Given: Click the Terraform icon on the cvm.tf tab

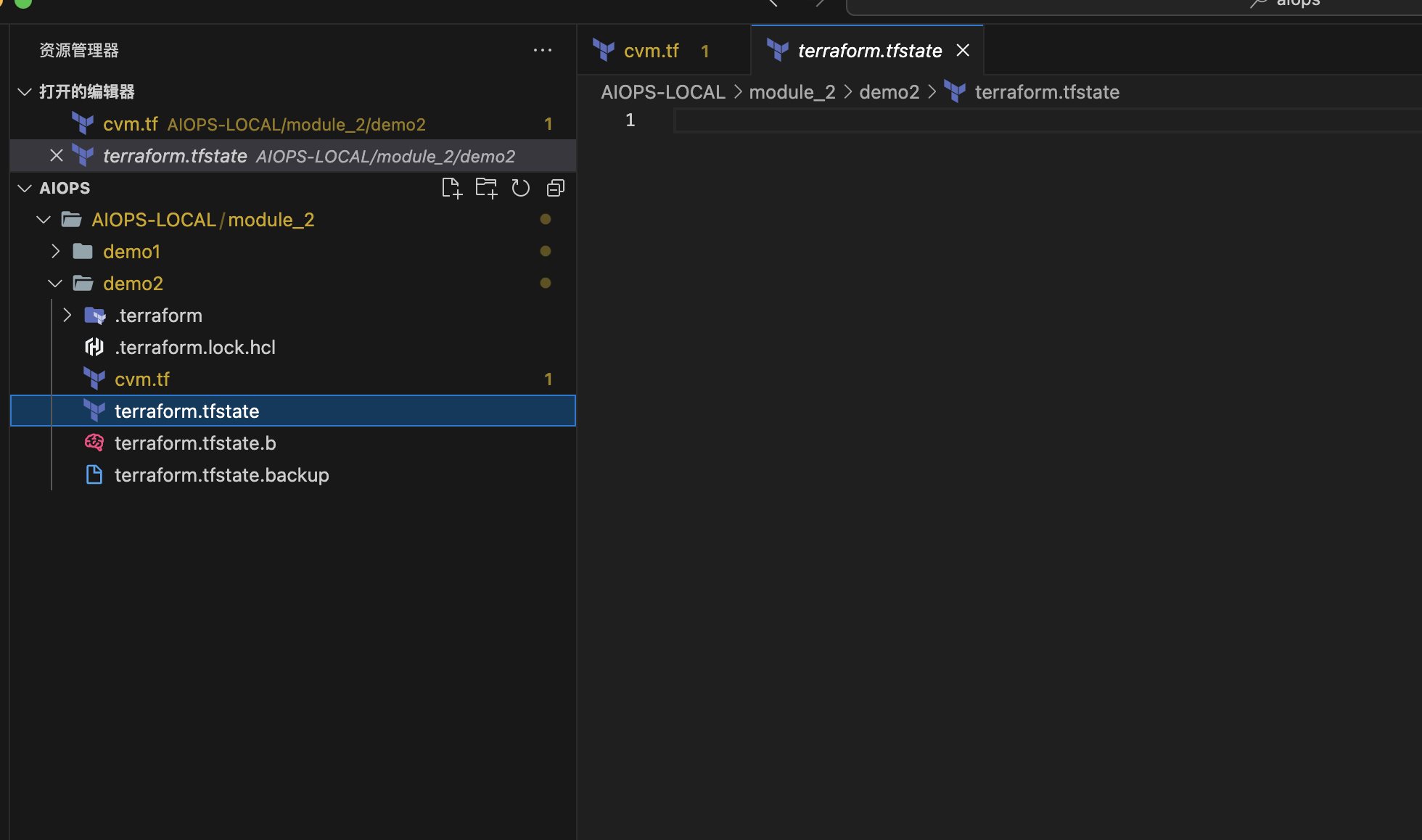Looking at the screenshot, I should (x=604, y=50).
